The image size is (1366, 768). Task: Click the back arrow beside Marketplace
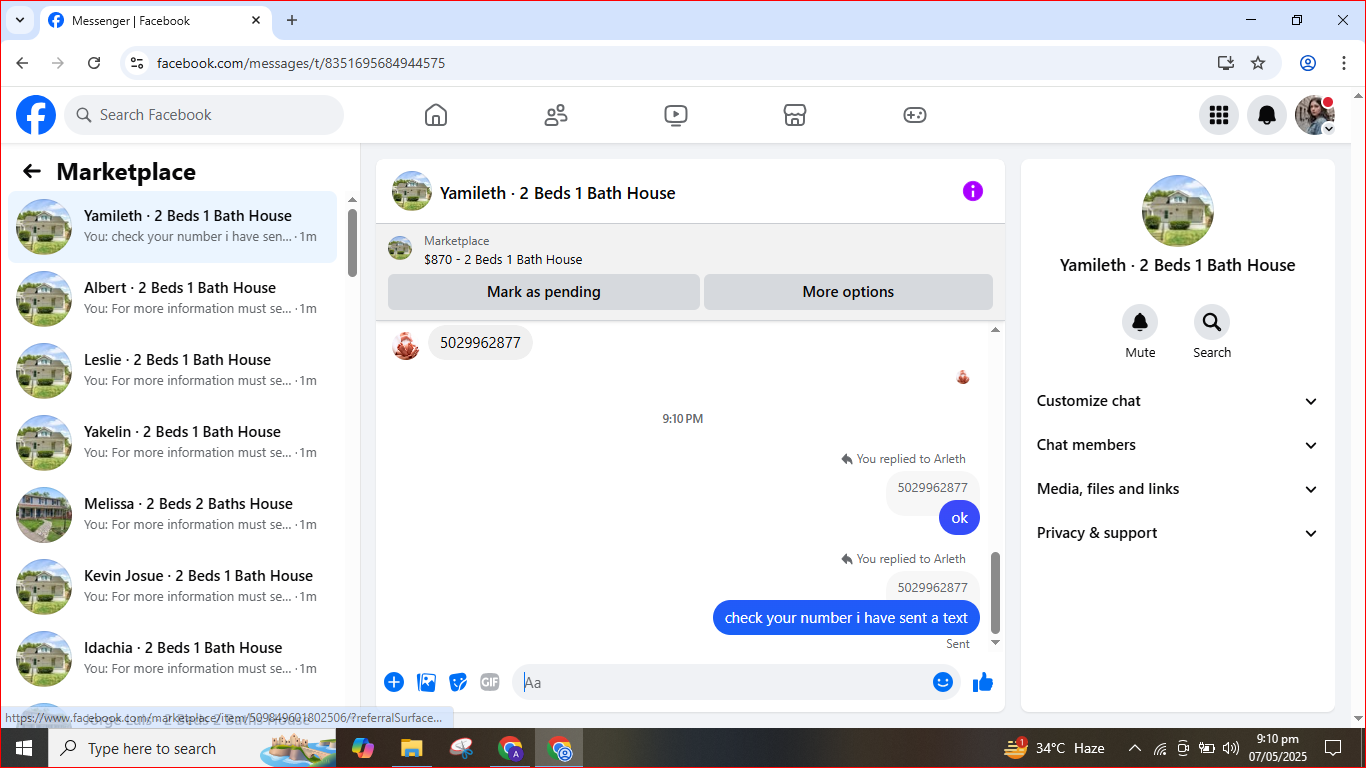(x=32, y=171)
